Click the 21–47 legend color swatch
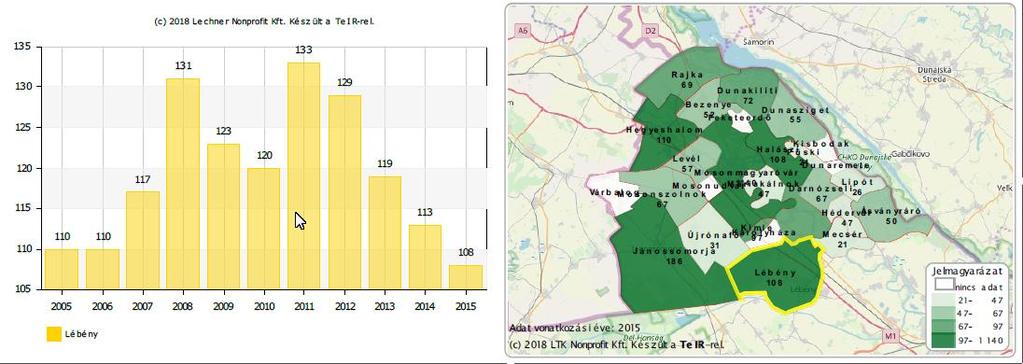 click(942, 299)
